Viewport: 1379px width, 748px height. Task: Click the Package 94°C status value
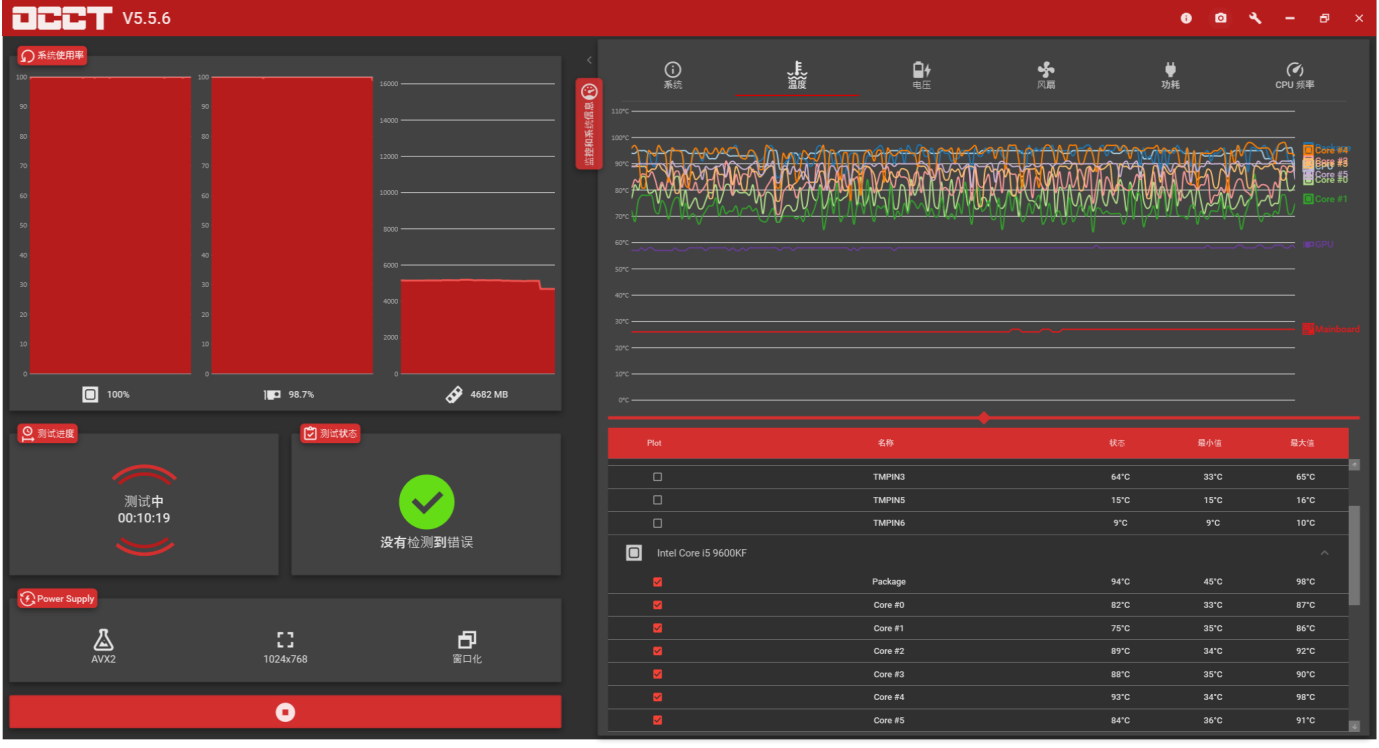[1120, 582]
